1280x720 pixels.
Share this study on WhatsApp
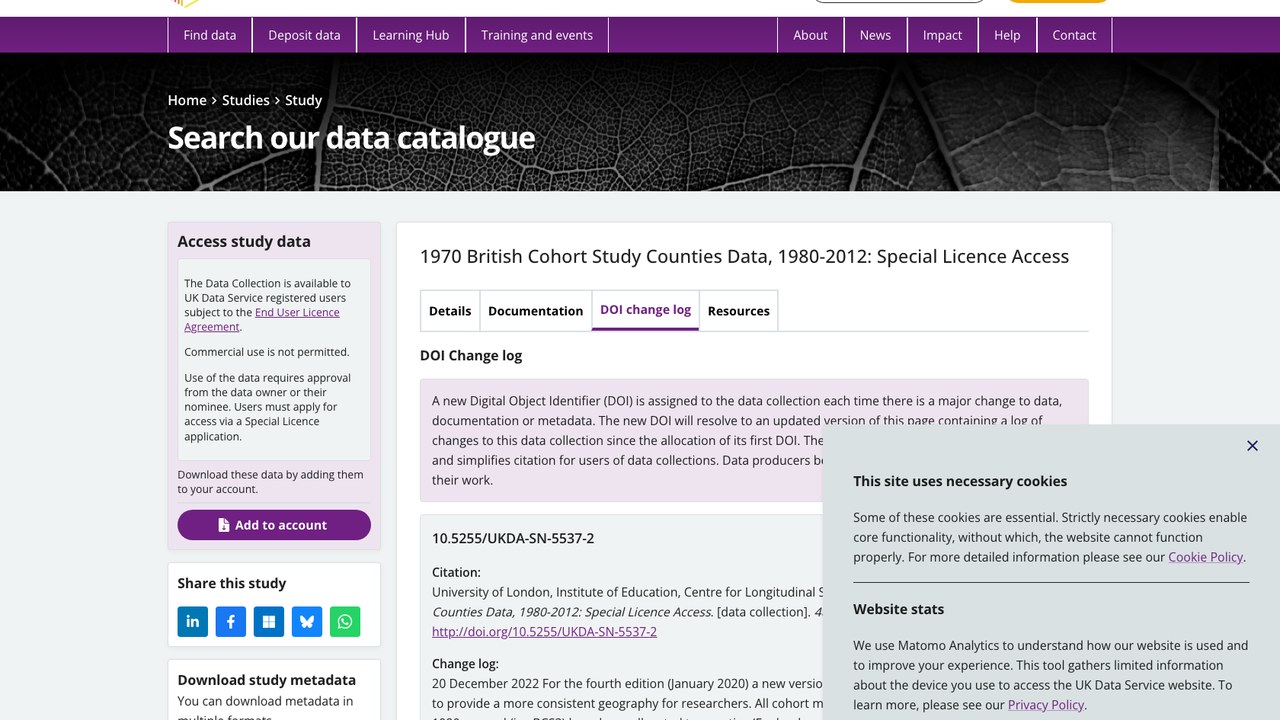[x=345, y=621]
